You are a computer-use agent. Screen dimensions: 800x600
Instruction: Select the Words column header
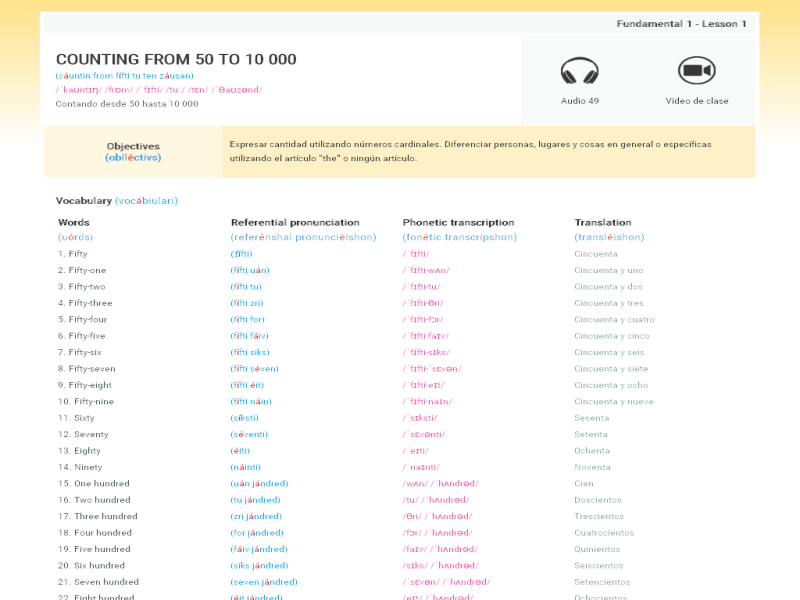pyautogui.click(x=74, y=222)
